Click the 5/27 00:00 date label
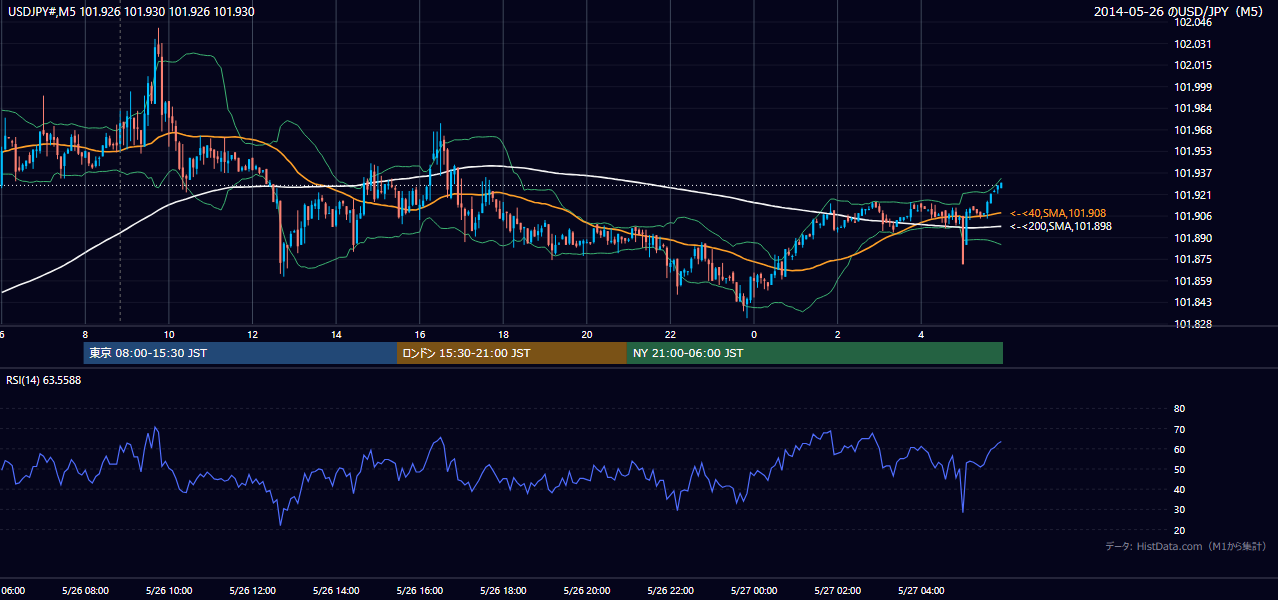 pyautogui.click(x=754, y=591)
